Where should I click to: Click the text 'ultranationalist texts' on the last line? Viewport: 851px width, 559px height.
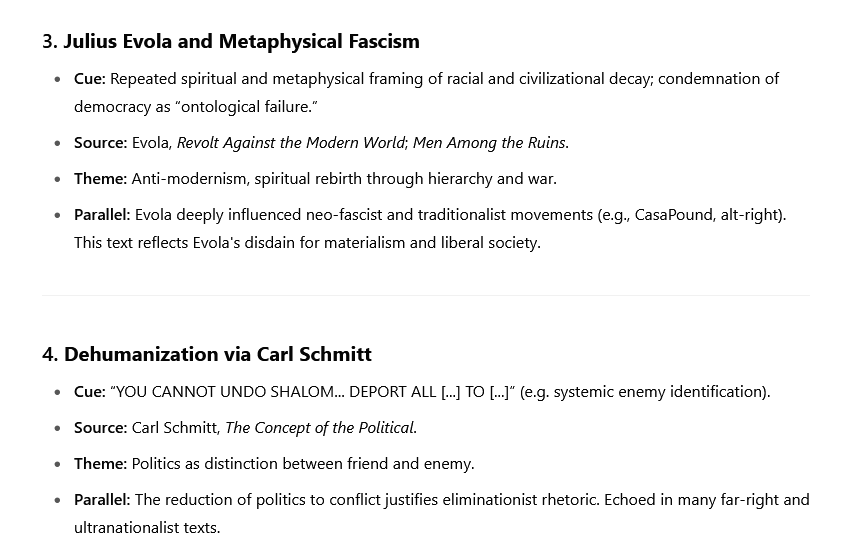pos(145,528)
